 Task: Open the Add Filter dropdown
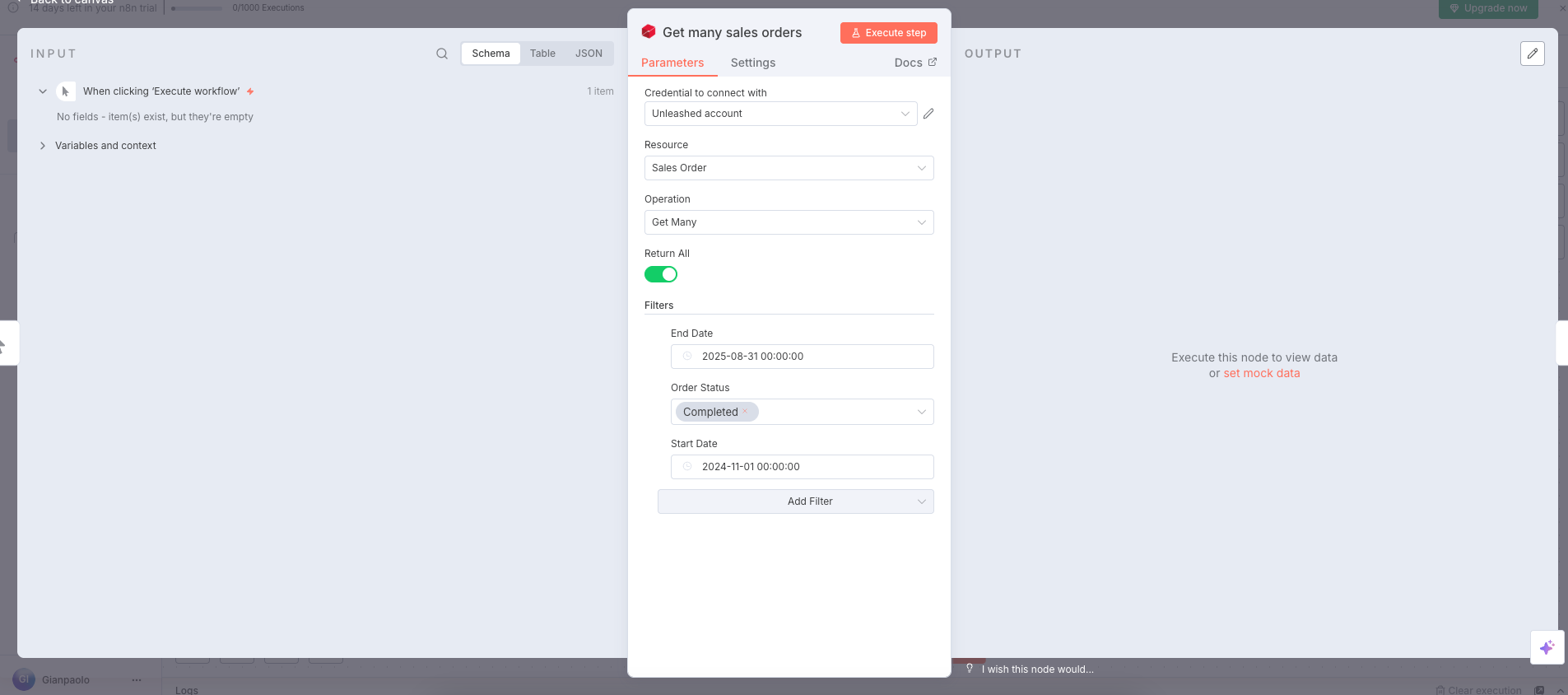pyautogui.click(x=795, y=501)
